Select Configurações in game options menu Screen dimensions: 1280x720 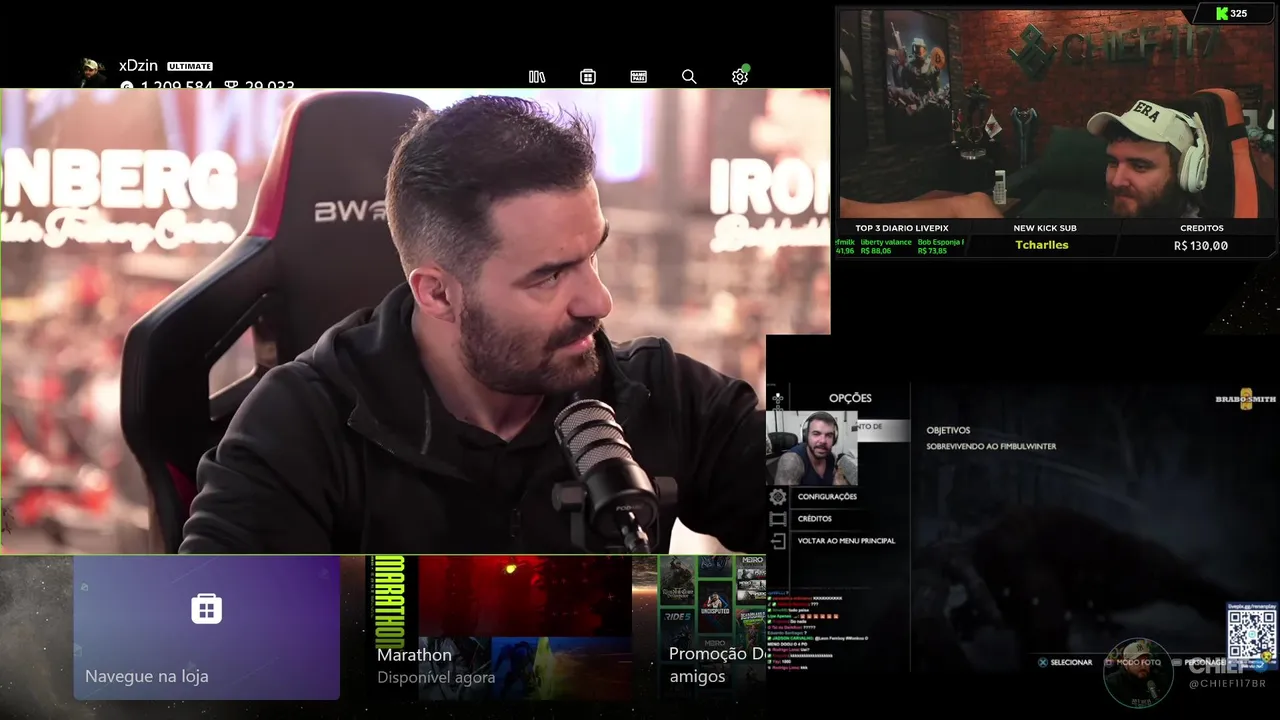pyautogui.click(x=827, y=497)
